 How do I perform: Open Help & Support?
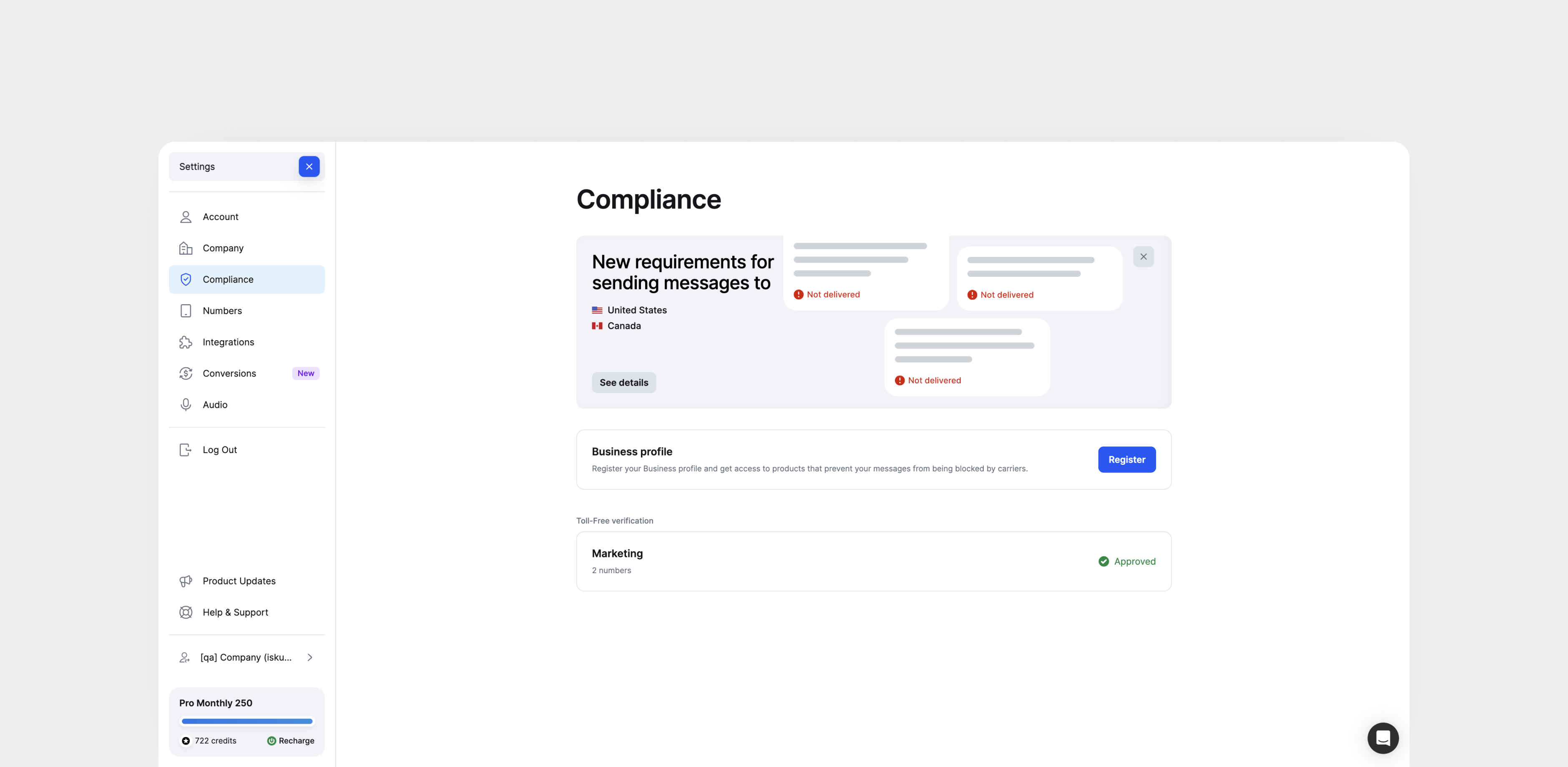tap(246, 612)
